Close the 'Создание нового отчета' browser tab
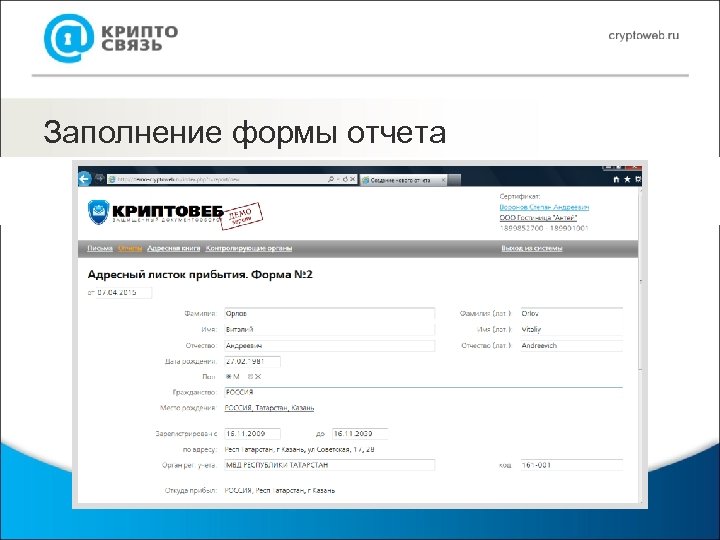The image size is (720, 540). (x=443, y=180)
